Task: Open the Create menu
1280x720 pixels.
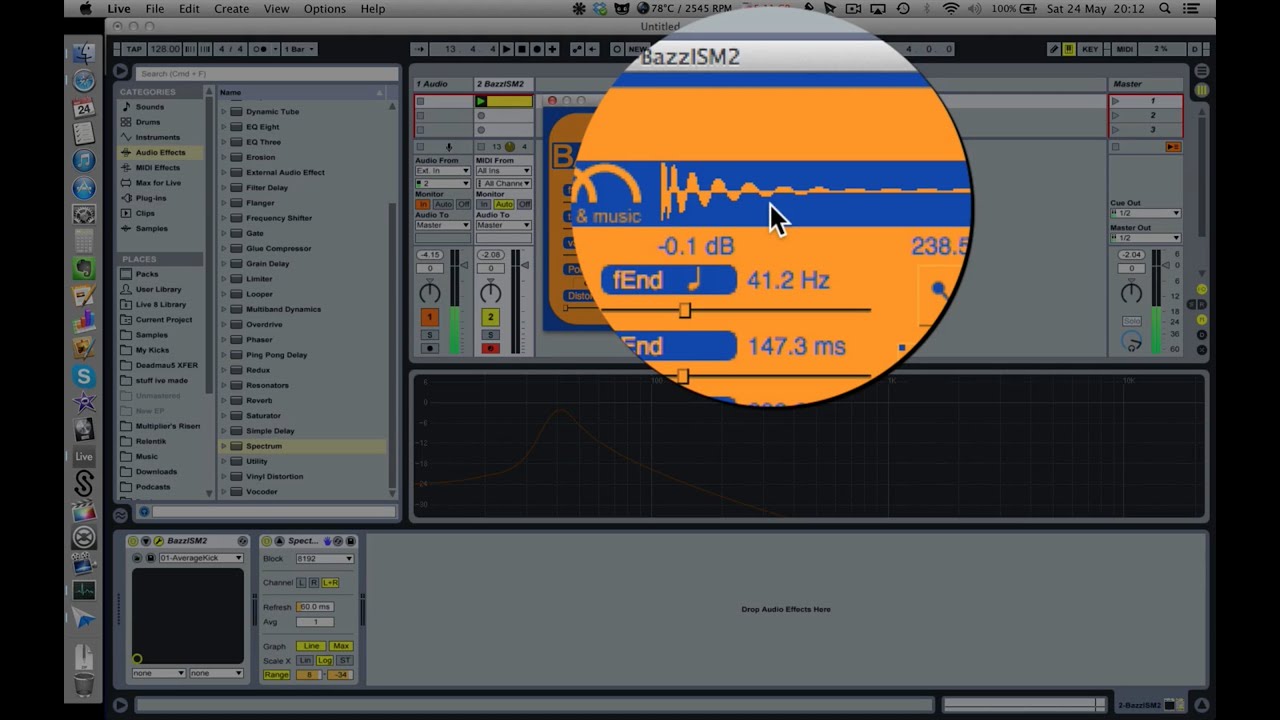Action: [231, 9]
